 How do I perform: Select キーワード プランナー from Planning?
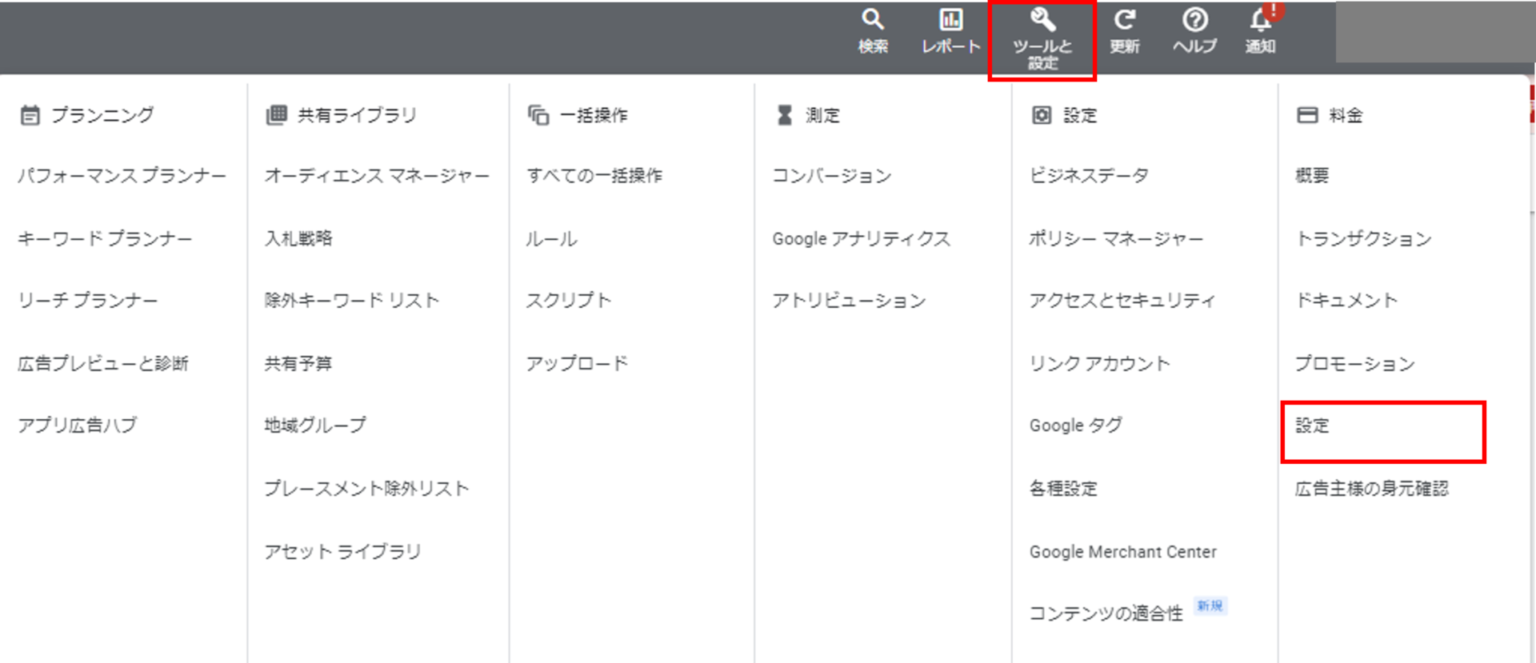point(105,239)
